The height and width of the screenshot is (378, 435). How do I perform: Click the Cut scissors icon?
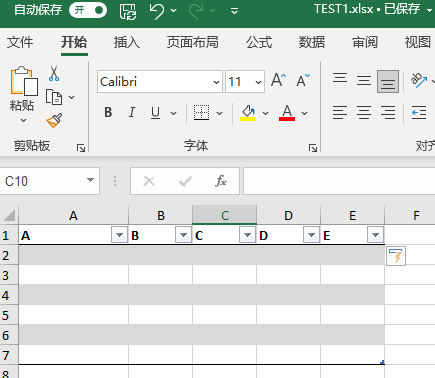54,73
